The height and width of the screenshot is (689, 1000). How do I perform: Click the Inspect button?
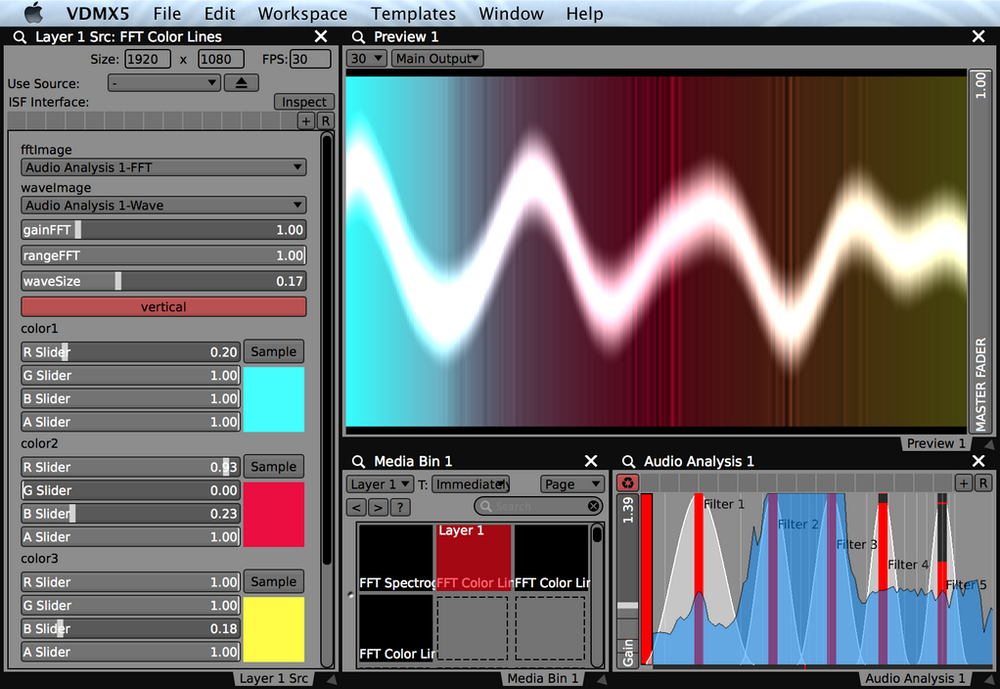[x=304, y=102]
